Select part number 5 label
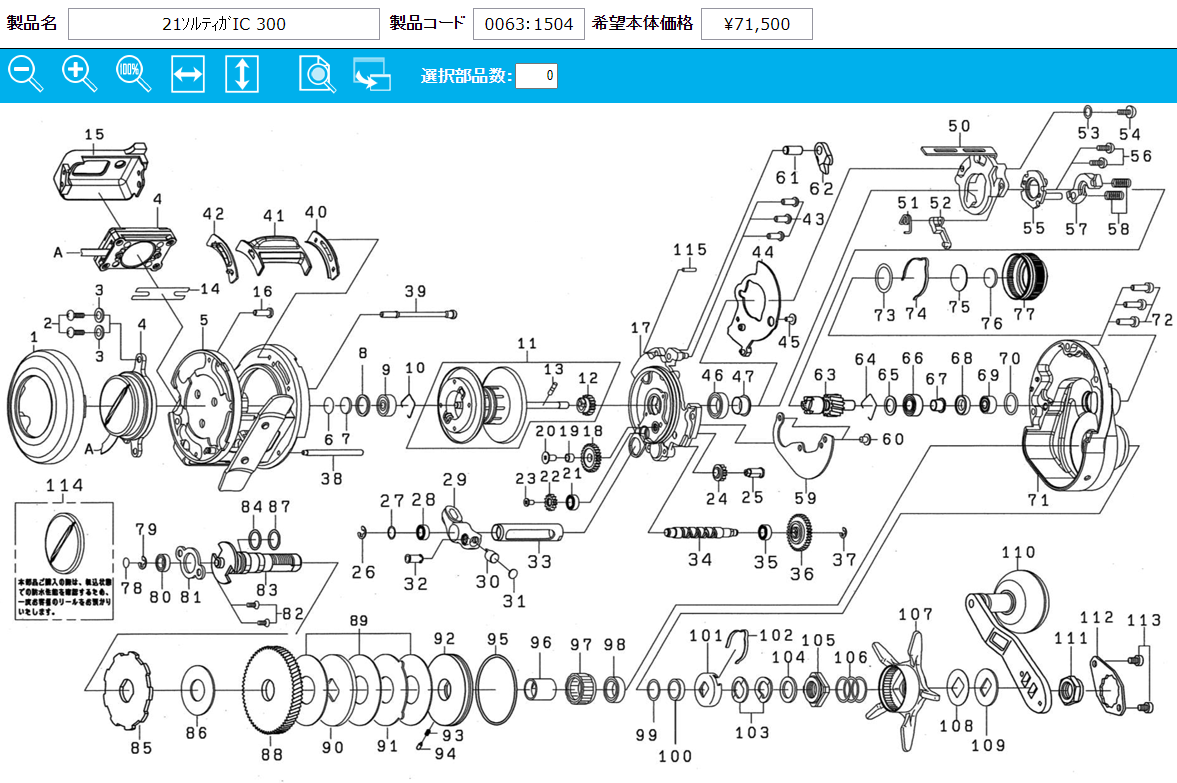 point(203,321)
